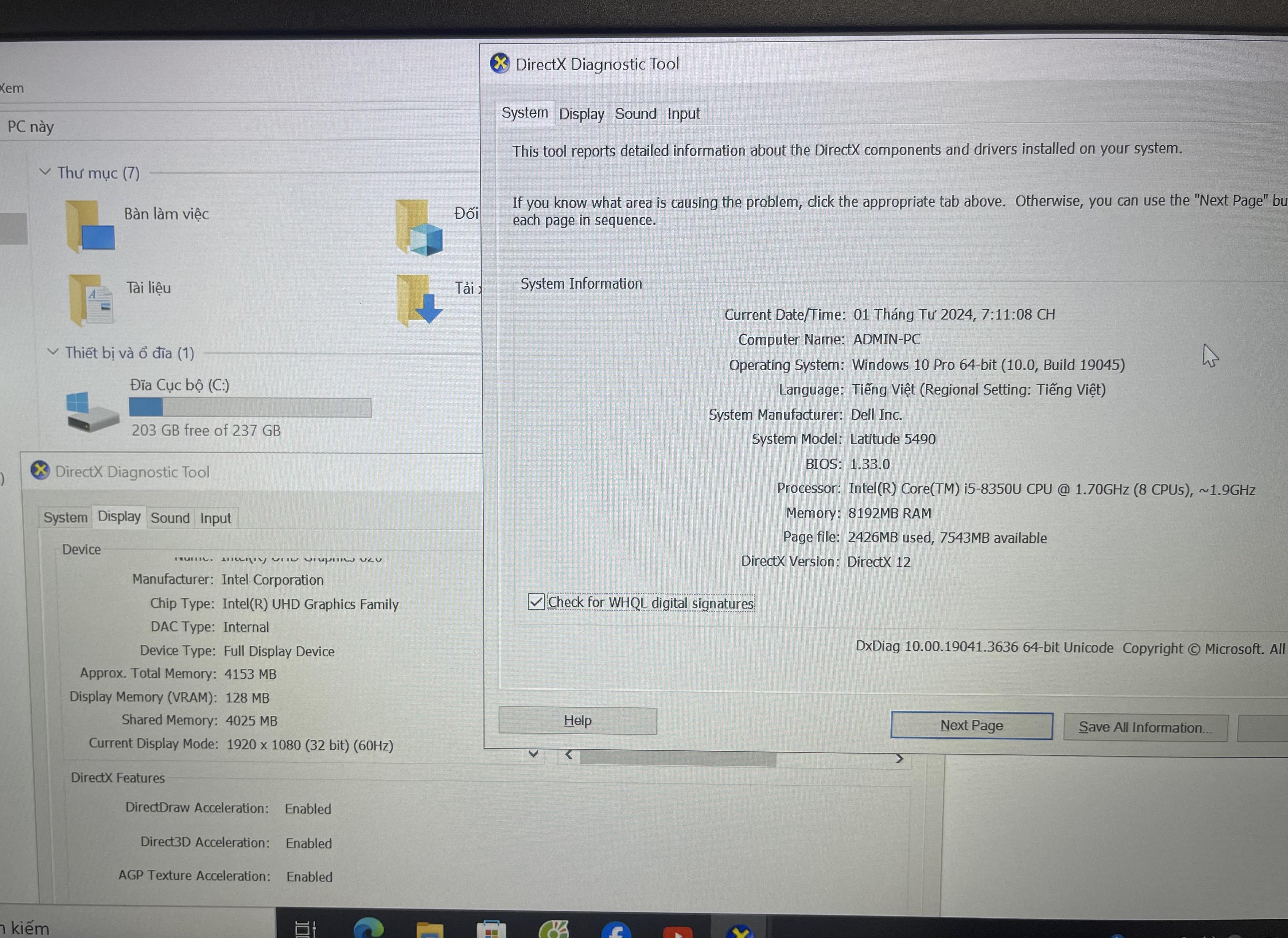Click Direct3D Acceleration Enabled value

tap(309, 843)
